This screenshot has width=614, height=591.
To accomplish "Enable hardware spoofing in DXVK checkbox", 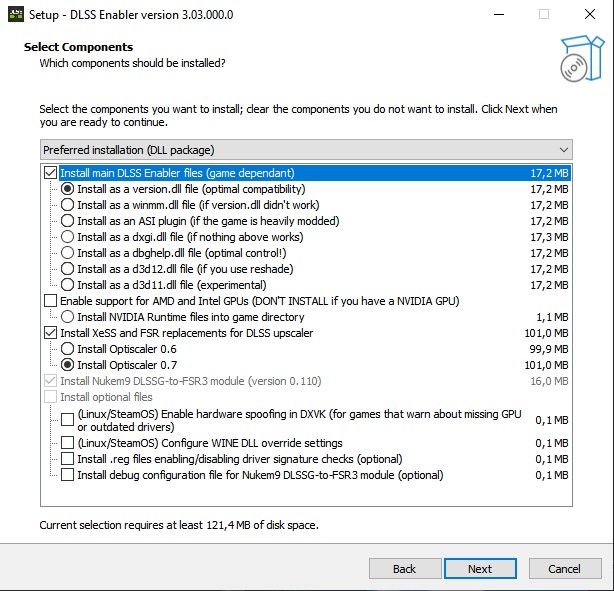I will 67,420.
